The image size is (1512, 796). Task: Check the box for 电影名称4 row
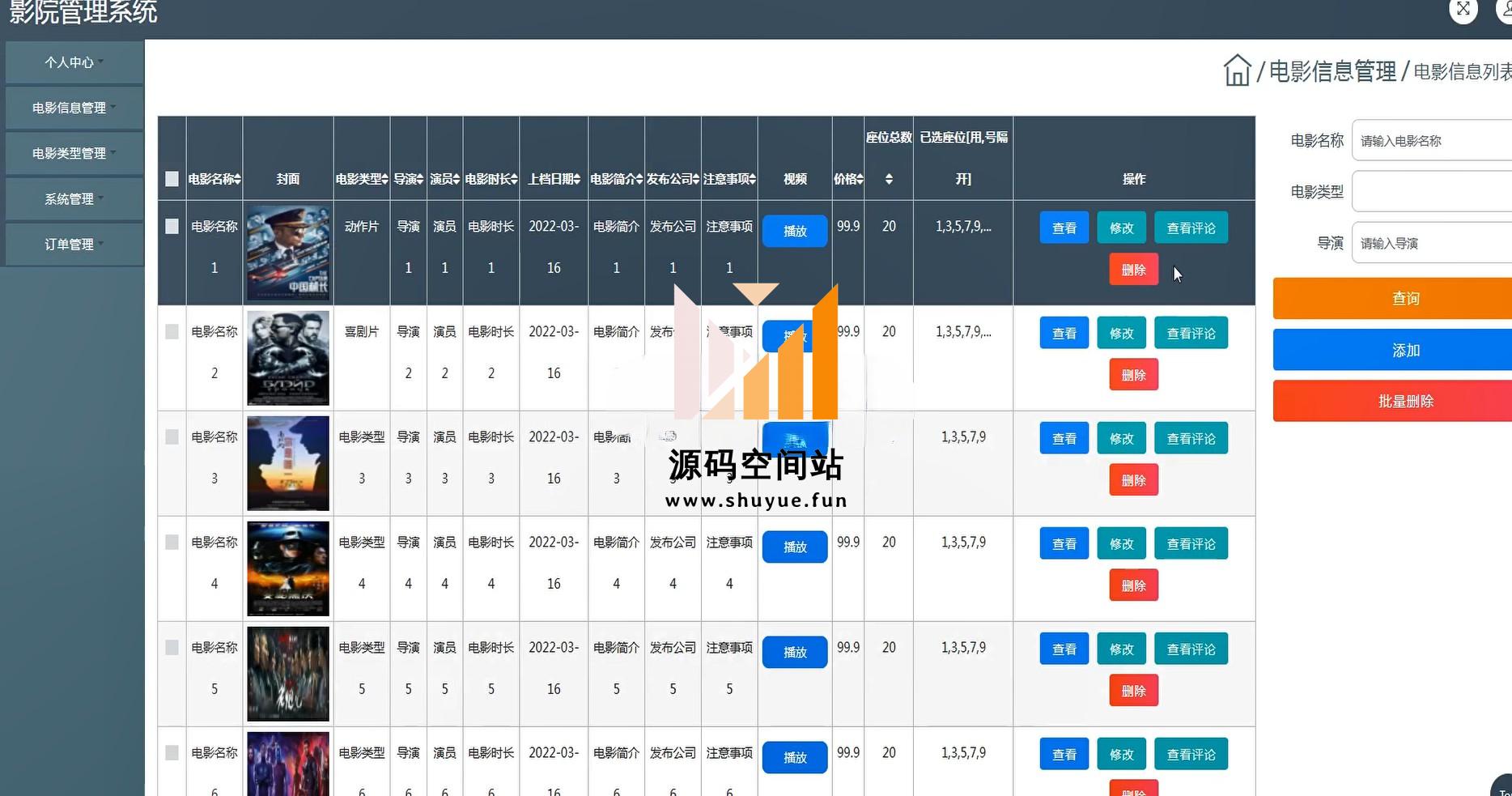172,543
